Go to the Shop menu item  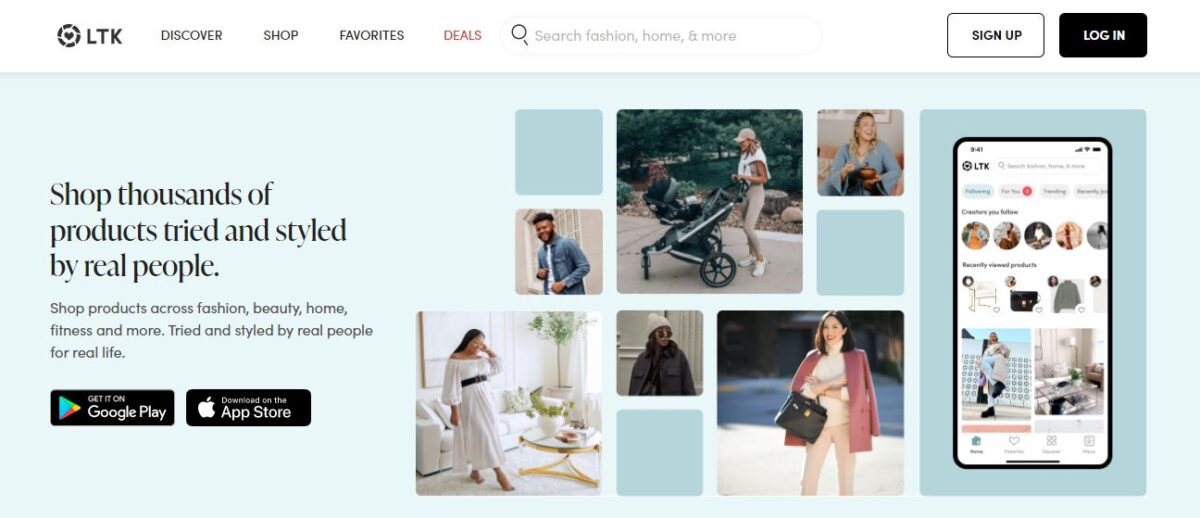[281, 35]
